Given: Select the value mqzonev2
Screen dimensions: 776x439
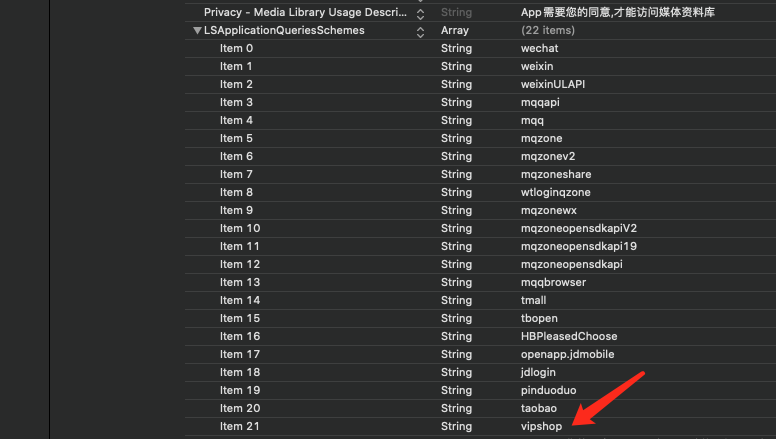Looking at the screenshot, I should (548, 156).
